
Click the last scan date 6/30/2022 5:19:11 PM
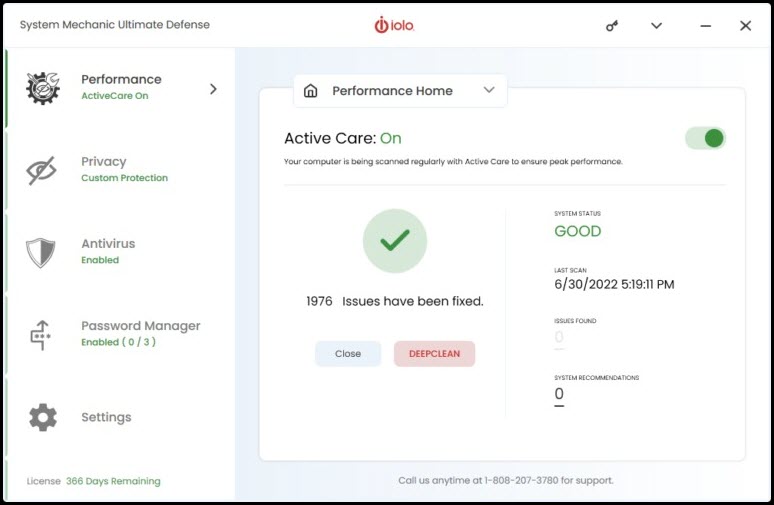point(614,284)
